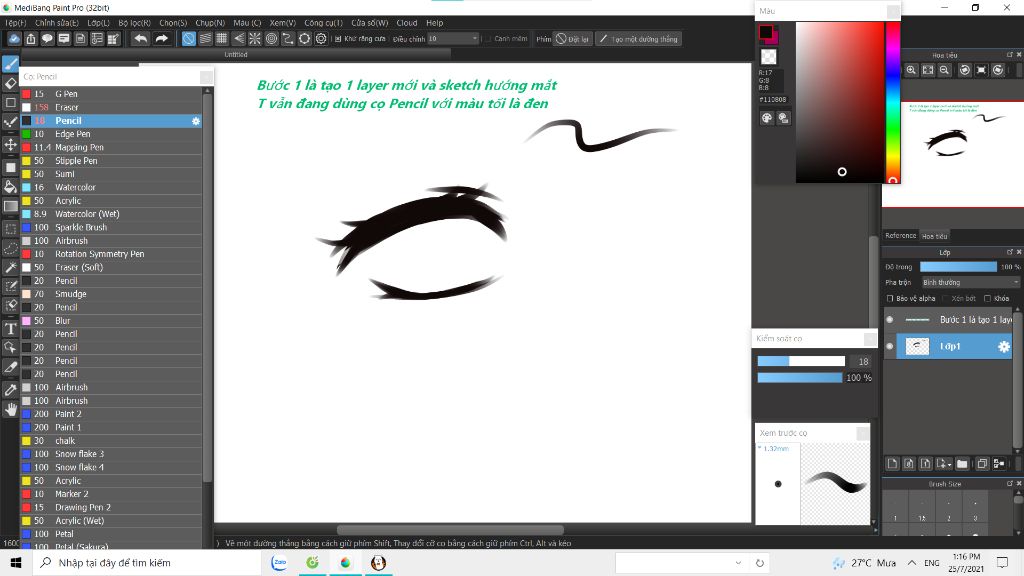Select the Gradient tool icon
This screenshot has height=576, width=1024.
pyautogui.click(x=10, y=206)
